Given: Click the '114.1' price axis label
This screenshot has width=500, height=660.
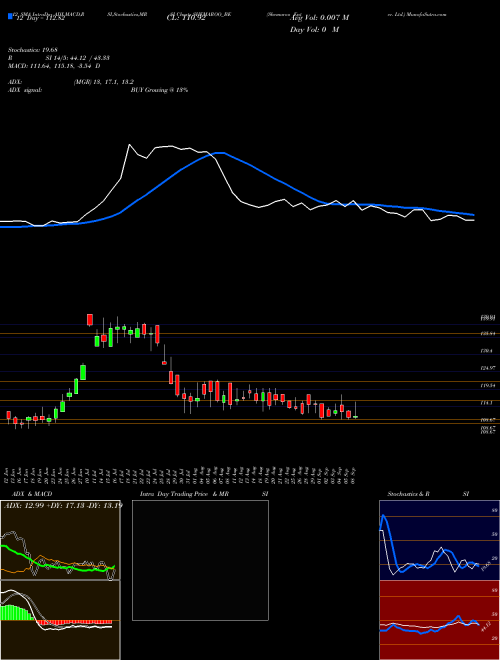Looking at the screenshot, I should click(x=487, y=403).
